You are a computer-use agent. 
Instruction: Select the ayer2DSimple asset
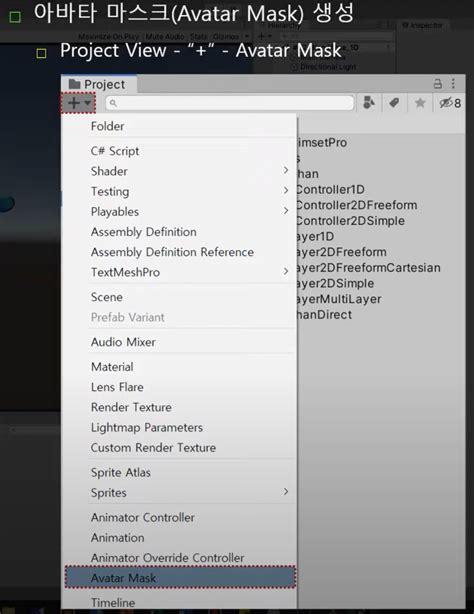pos(335,284)
